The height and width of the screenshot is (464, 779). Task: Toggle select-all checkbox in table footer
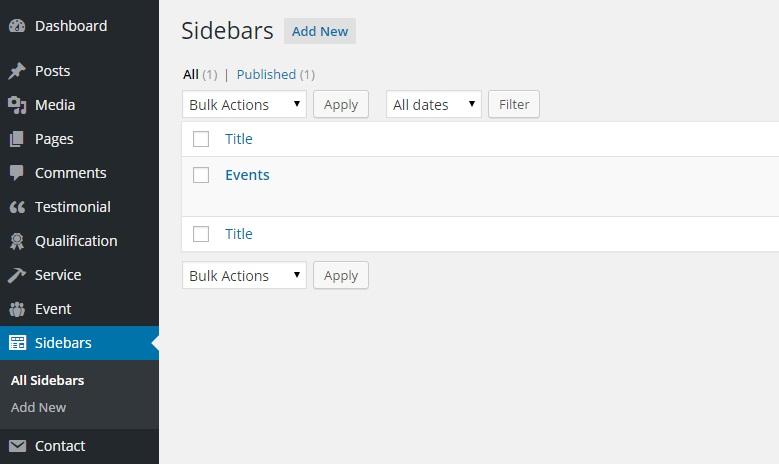pyautogui.click(x=201, y=234)
